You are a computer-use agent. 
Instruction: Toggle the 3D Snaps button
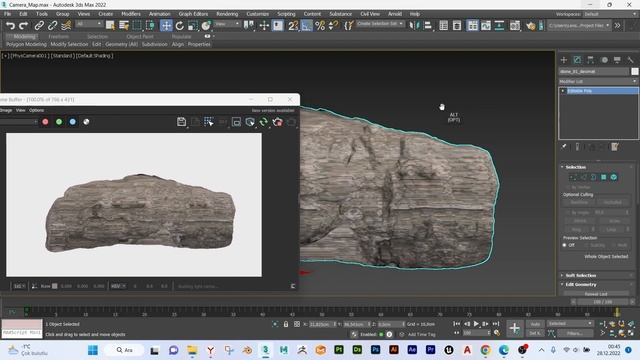click(293, 26)
